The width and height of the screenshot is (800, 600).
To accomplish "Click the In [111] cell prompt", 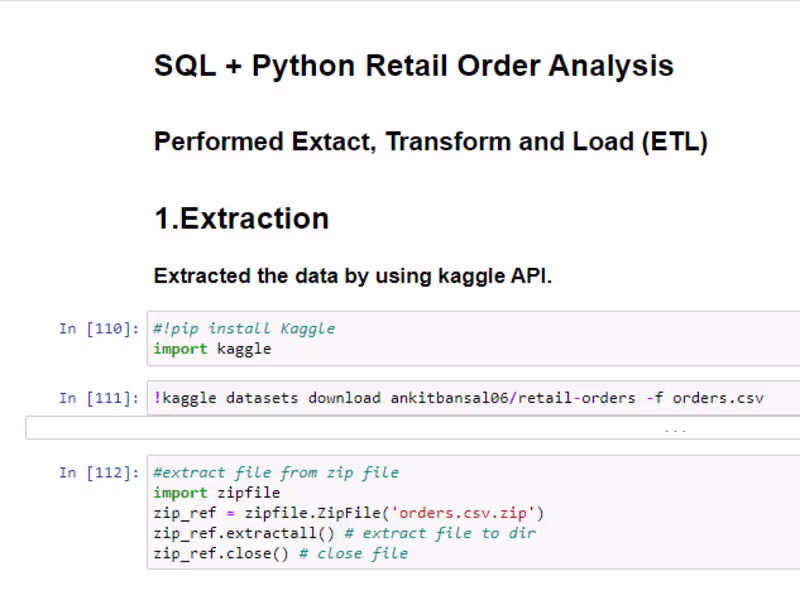I will point(99,398).
